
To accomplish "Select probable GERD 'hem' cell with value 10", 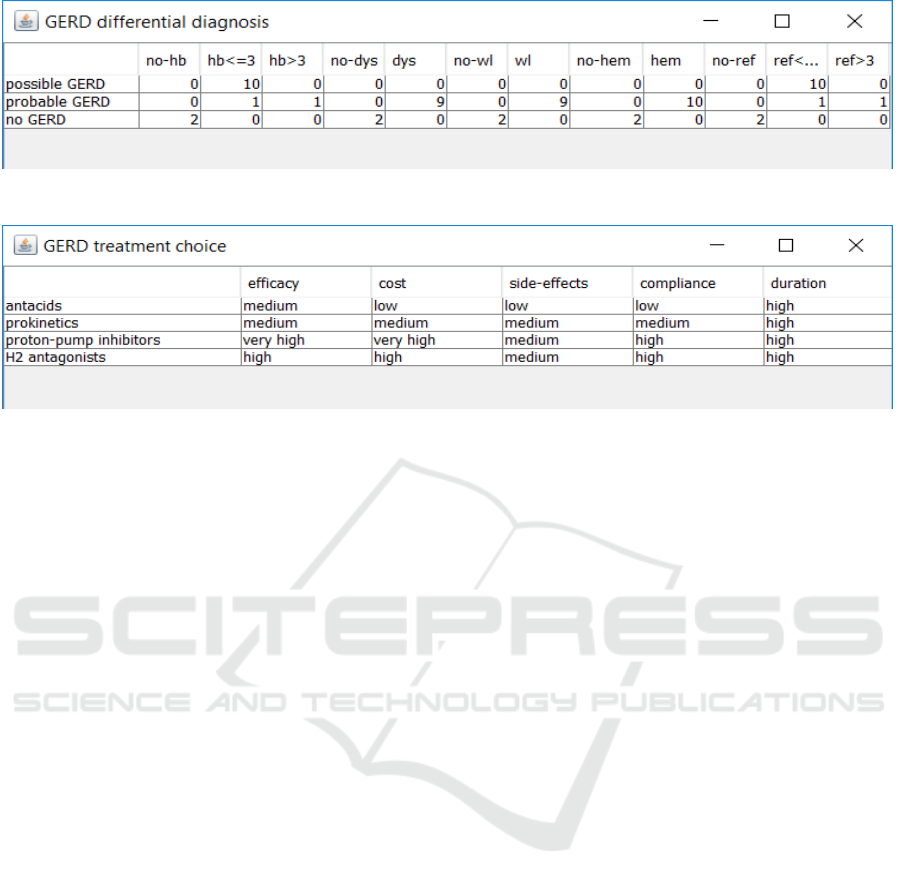I will click(x=673, y=102).
